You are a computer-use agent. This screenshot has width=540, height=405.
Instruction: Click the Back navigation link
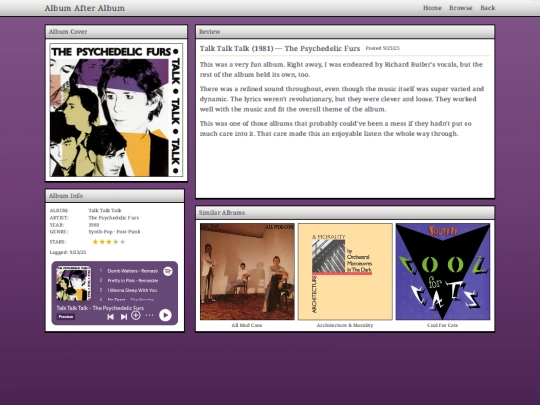[x=488, y=8]
